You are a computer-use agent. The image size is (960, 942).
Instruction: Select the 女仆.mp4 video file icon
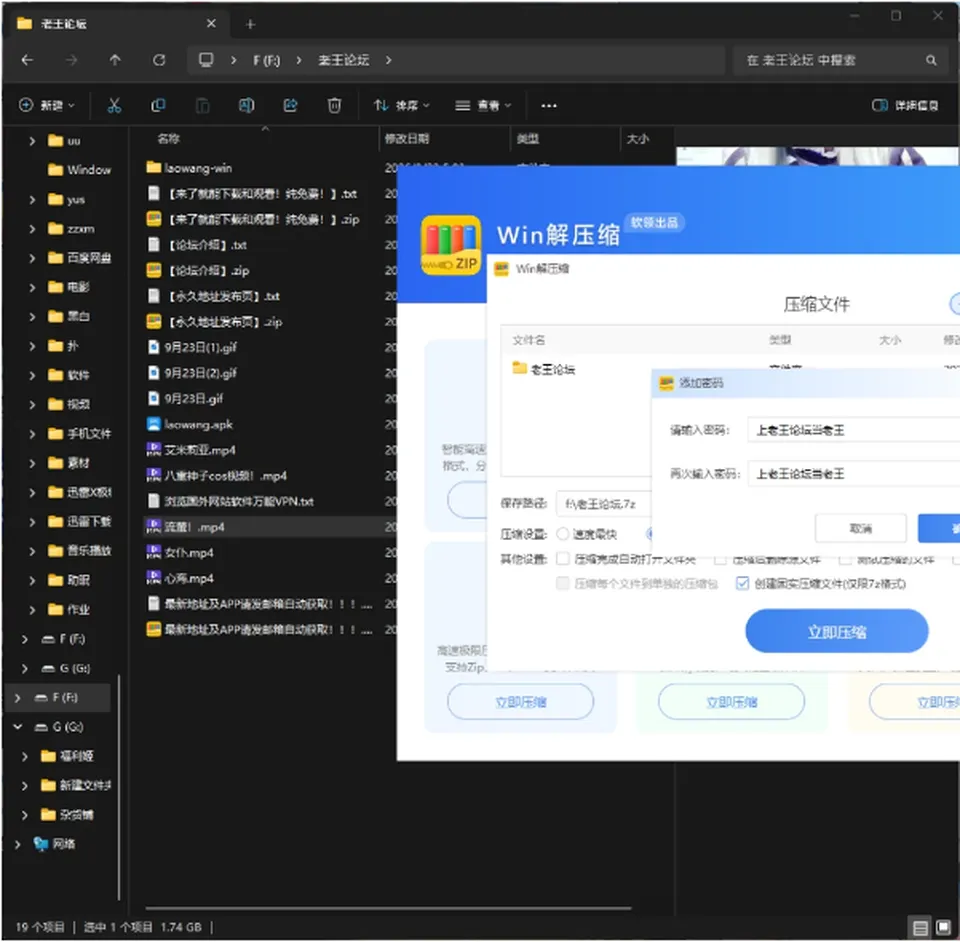coord(154,553)
